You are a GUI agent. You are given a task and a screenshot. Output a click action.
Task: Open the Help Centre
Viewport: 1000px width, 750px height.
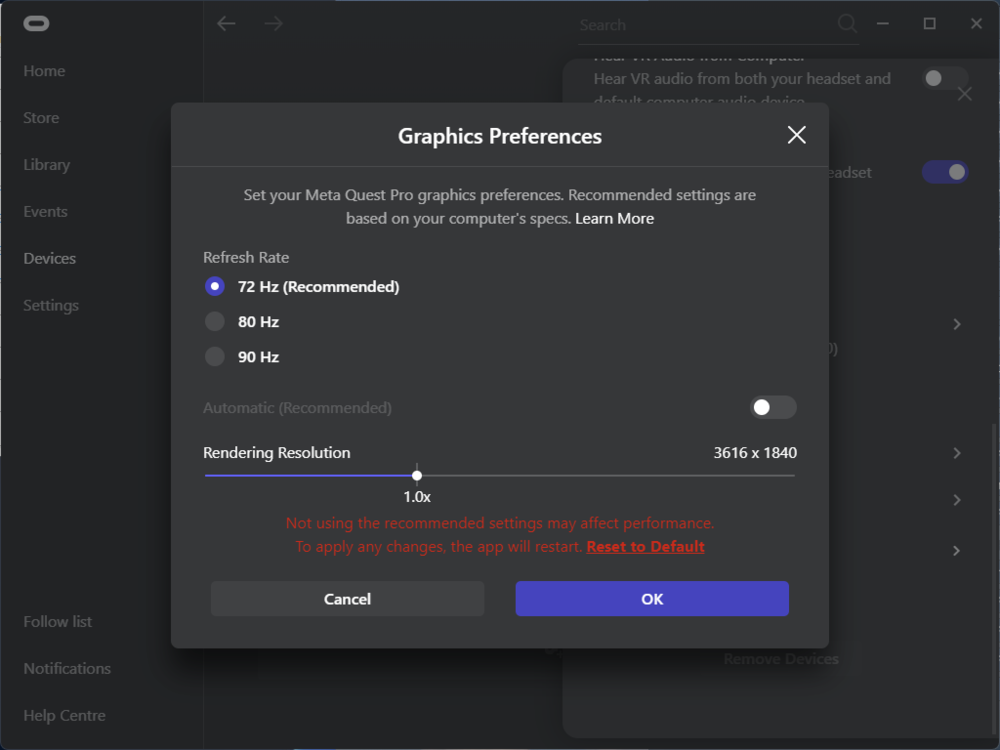pyautogui.click(x=64, y=716)
